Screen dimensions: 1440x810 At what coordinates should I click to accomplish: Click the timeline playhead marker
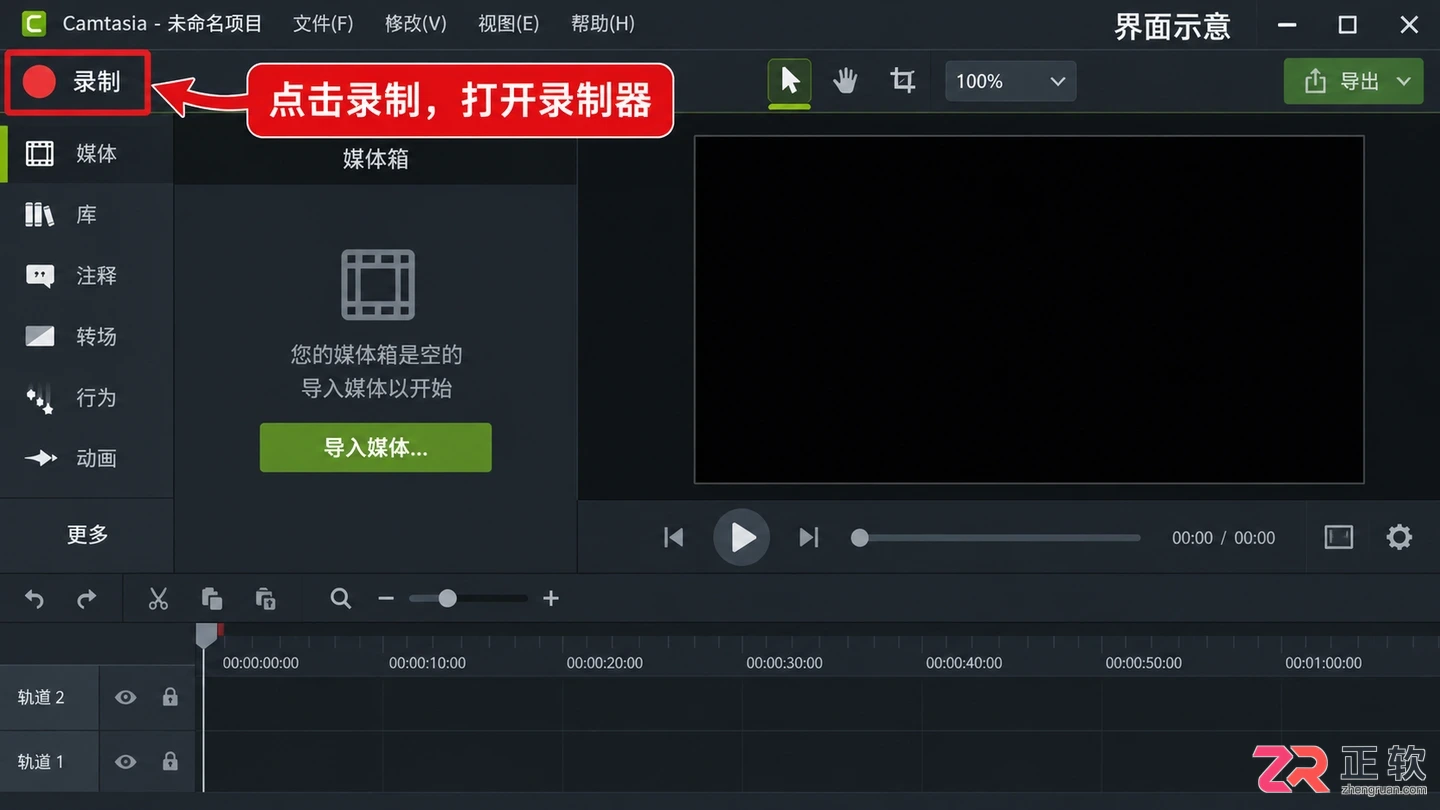(206, 635)
